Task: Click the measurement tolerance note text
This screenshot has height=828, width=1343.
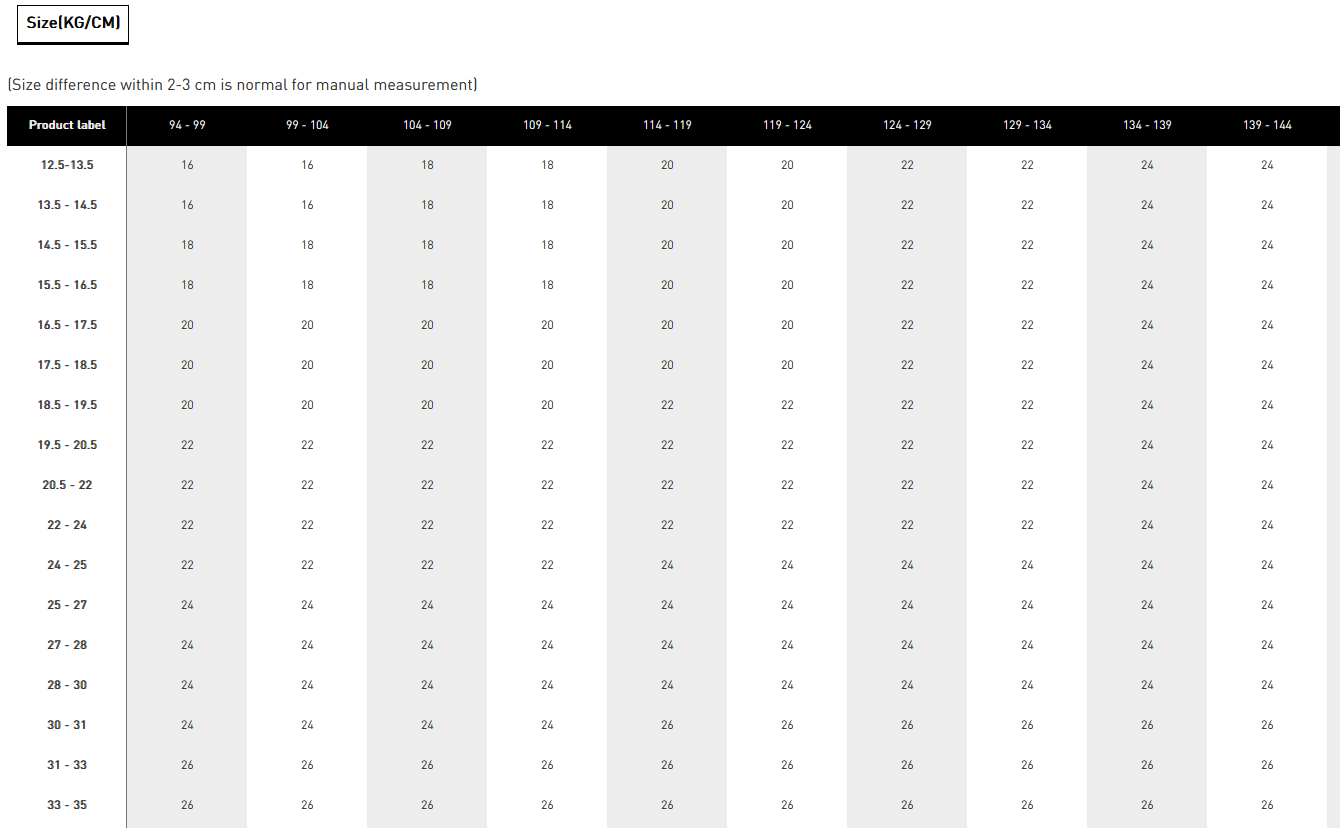Action: coord(242,85)
